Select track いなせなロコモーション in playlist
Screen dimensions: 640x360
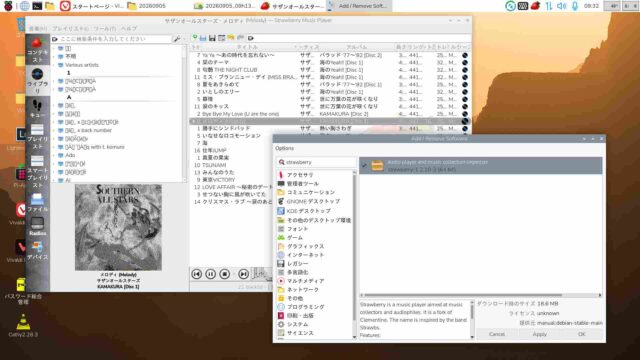[x=231, y=136]
